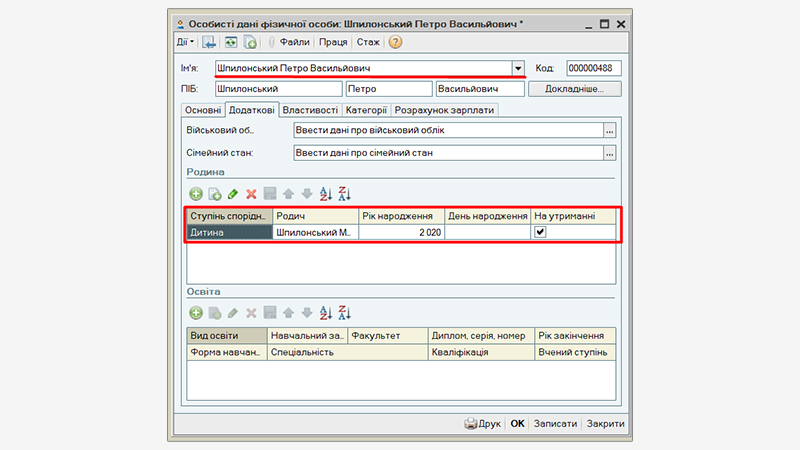Open help with the question mark icon
This screenshot has height=450, width=800.
[395, 42]
